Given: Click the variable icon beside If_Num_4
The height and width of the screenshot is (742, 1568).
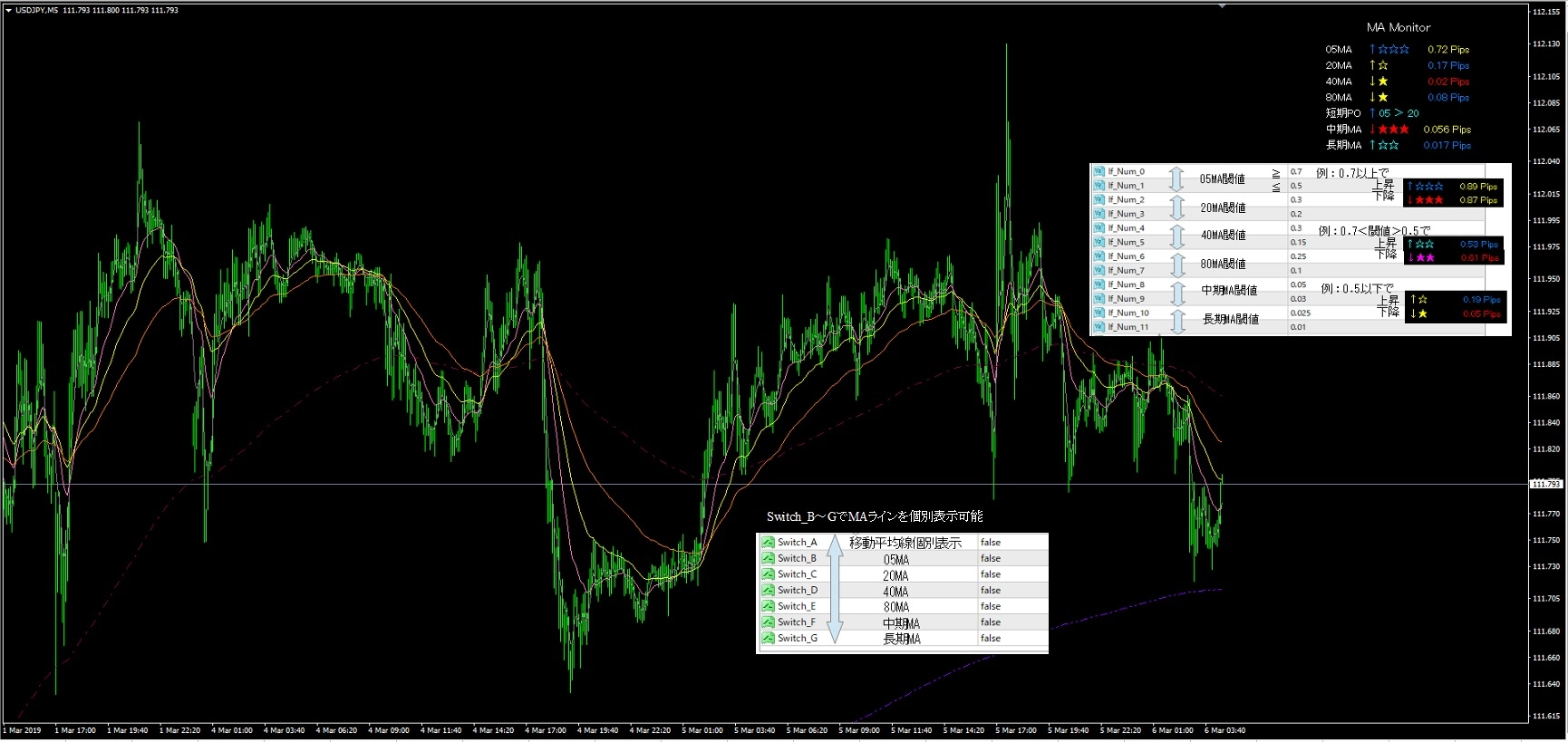Looking at the screenshot, I should [1099, 228].
